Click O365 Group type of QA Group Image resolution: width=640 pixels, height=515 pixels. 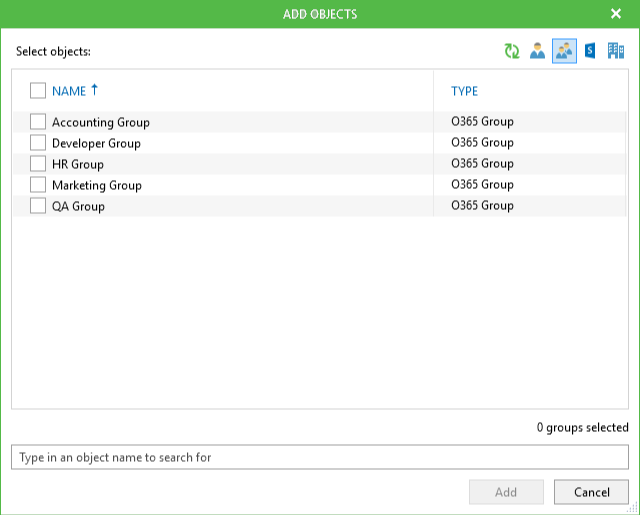pyautogui.click(x=482, y=206)
